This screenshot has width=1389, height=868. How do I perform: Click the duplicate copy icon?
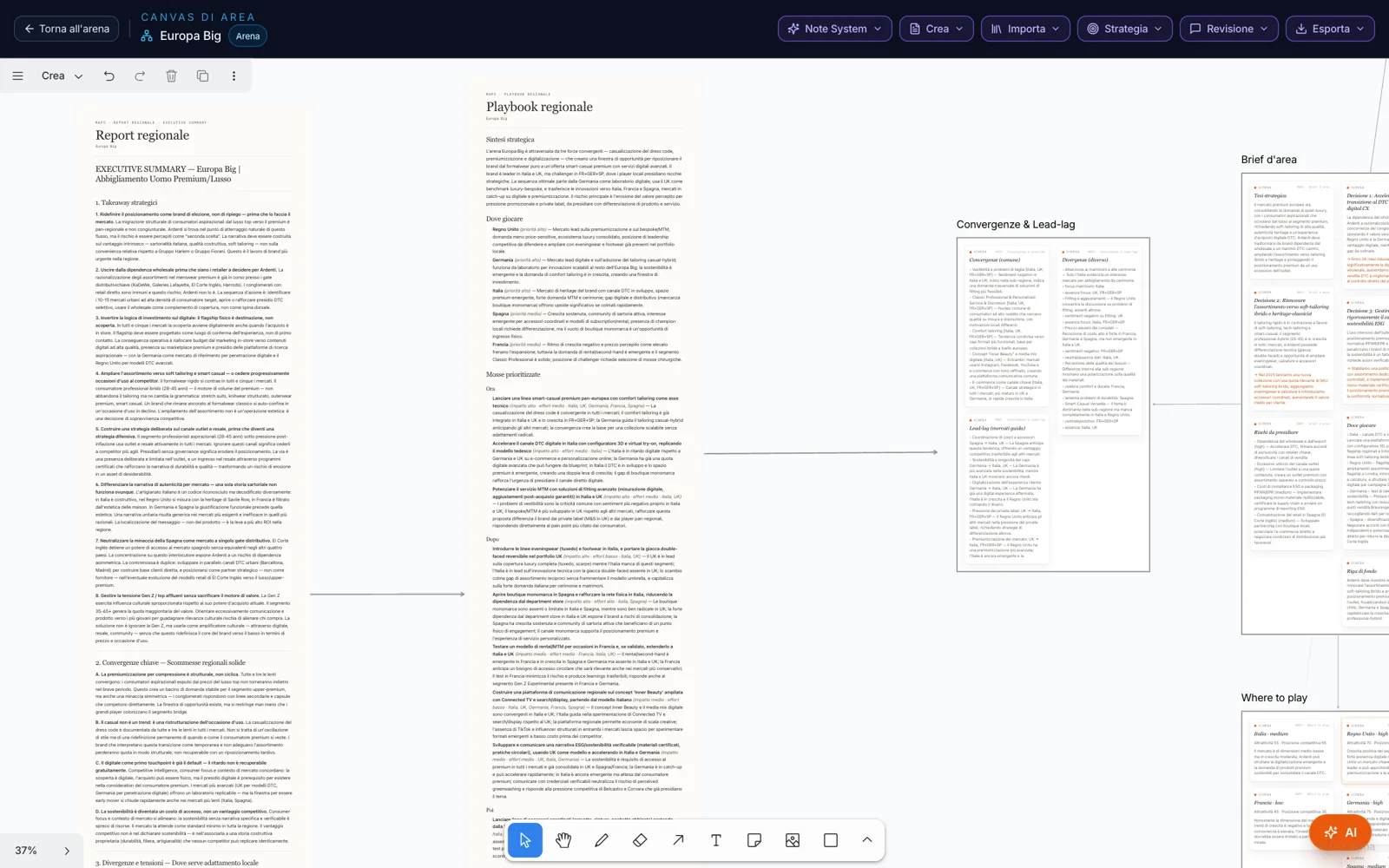(202, 76)
